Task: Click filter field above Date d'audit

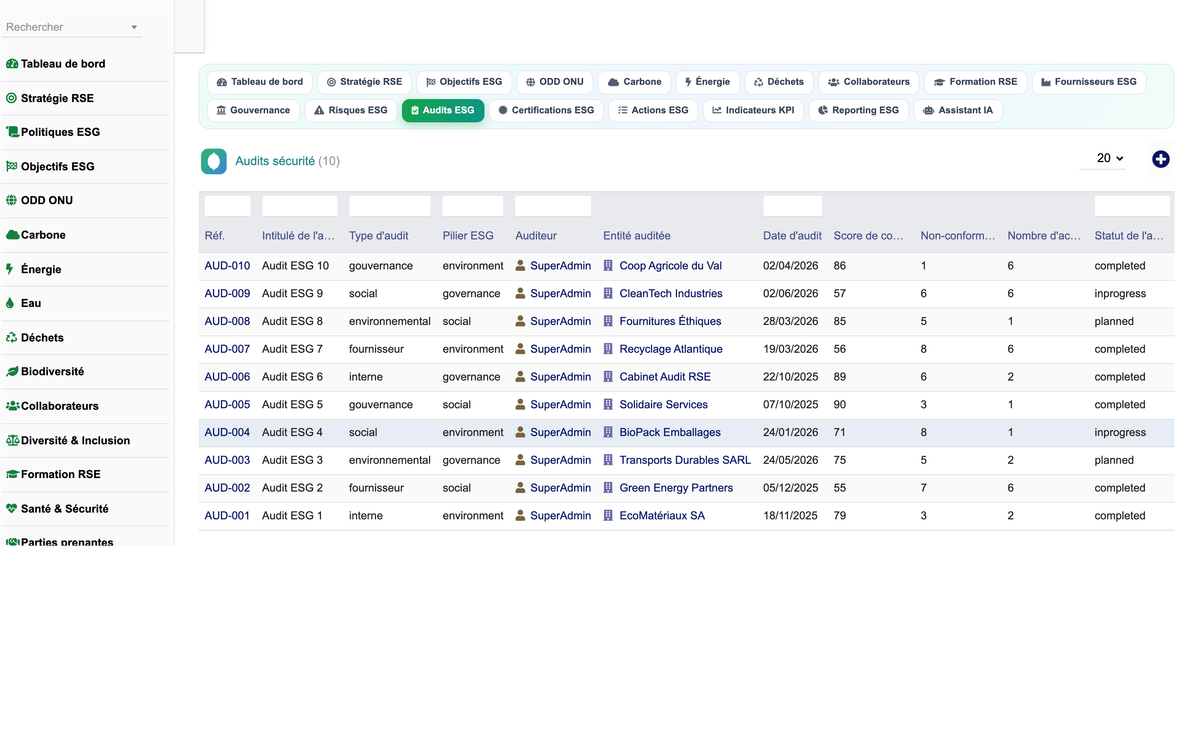Action: pyautogui.click(x=792, y=206)
